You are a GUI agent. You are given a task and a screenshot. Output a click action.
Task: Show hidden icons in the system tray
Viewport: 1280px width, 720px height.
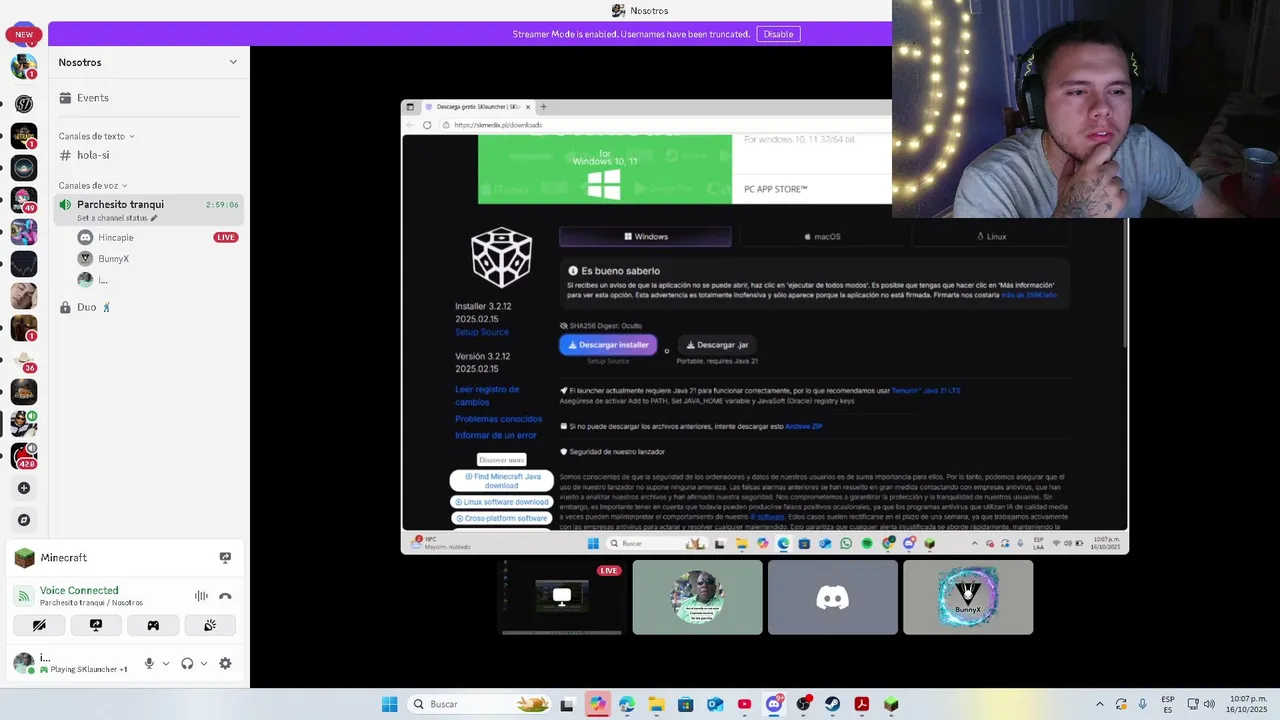(x=1100, y=704)
